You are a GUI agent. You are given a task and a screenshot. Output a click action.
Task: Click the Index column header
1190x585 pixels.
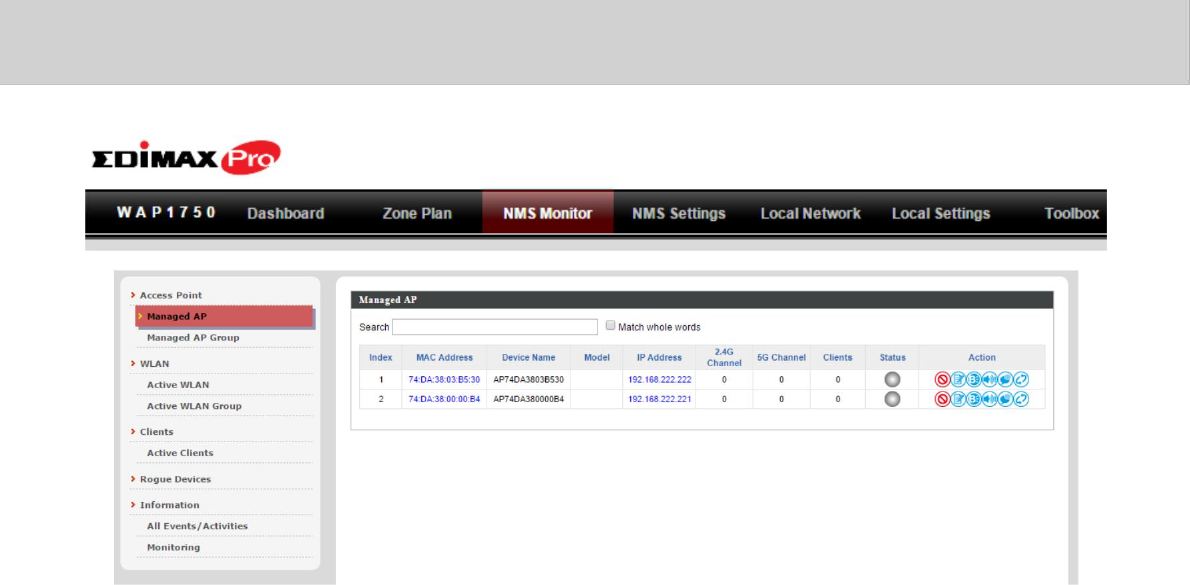coord(381,357)
